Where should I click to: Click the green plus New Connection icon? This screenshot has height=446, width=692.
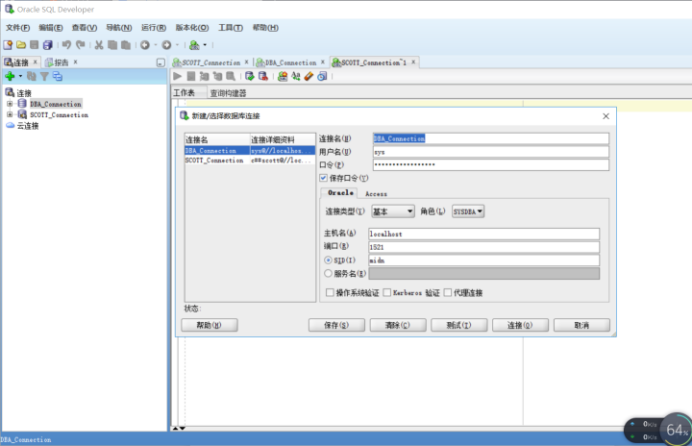click(10, 76)
